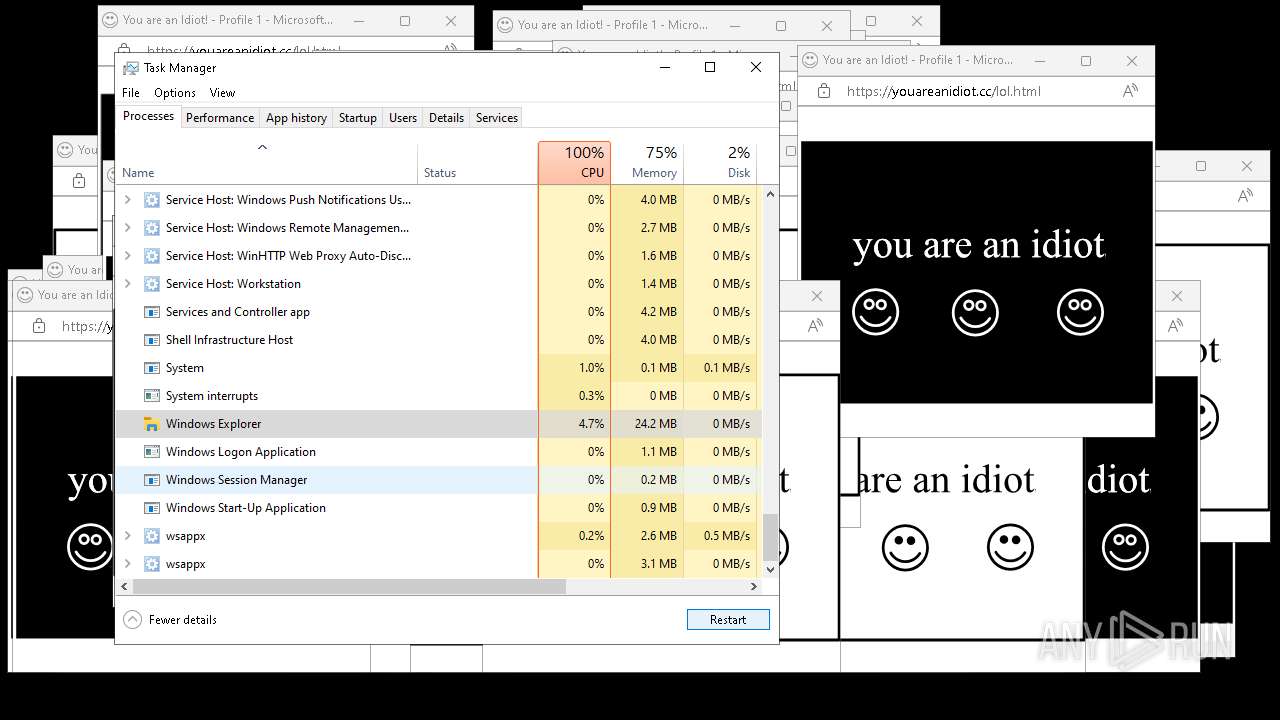Image resolution: width=1280 pixels, height=720 pixels.
Task: Click the gear icon of Service Host: Windows Remote Management
Action: [152, 228]
